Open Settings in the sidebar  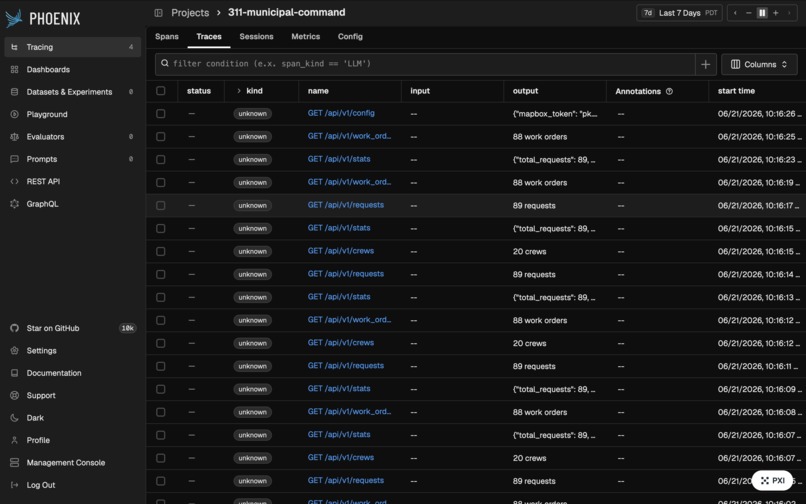click(72, 350)
